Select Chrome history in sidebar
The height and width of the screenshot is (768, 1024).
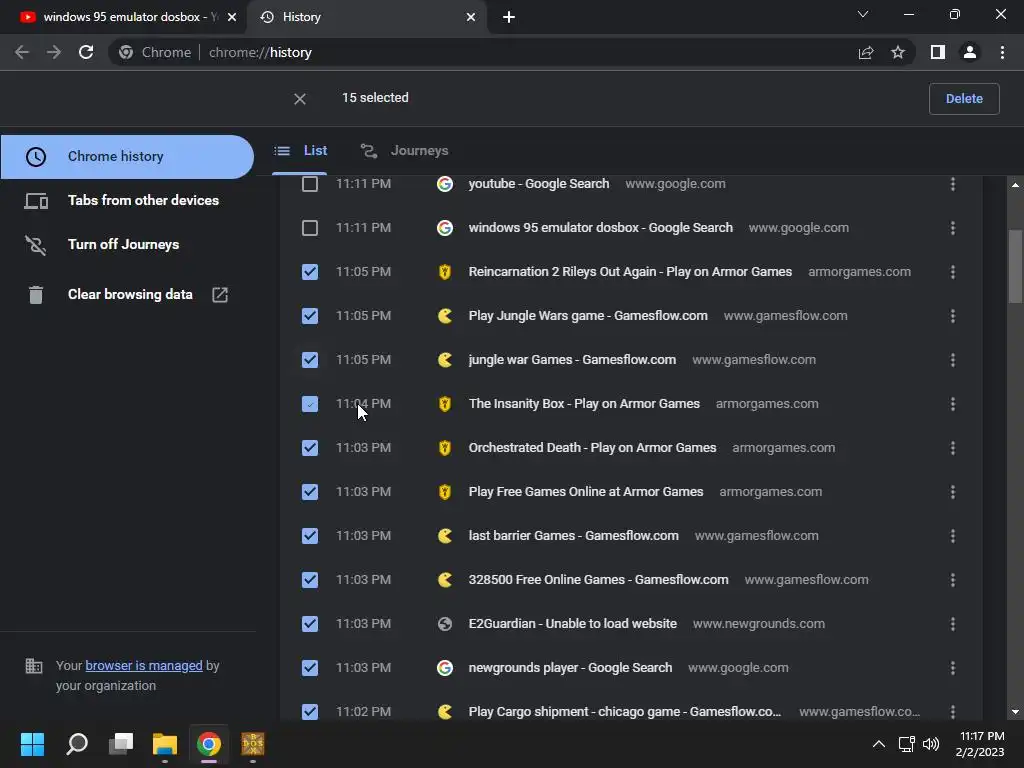[127, 157]
